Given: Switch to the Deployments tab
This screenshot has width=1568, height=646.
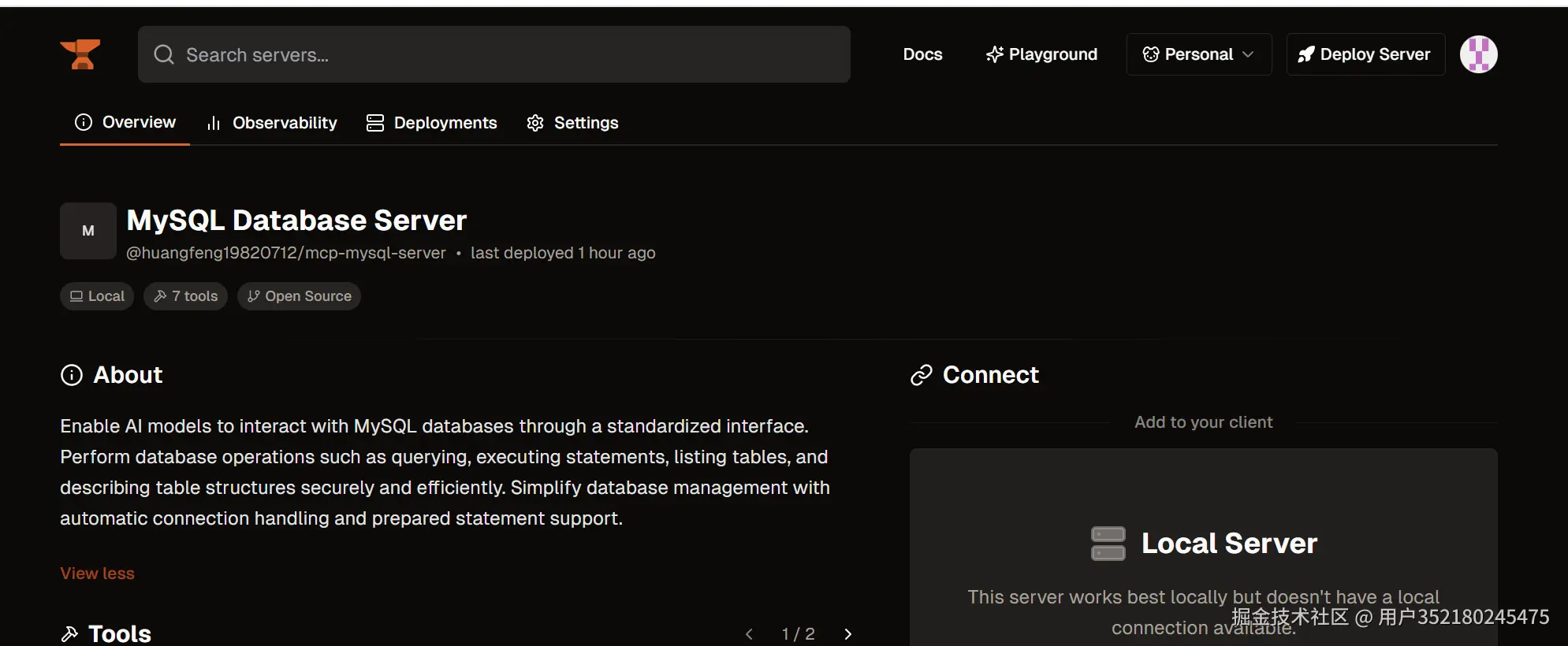Looking at the screenshot, I should pos(431,123).
